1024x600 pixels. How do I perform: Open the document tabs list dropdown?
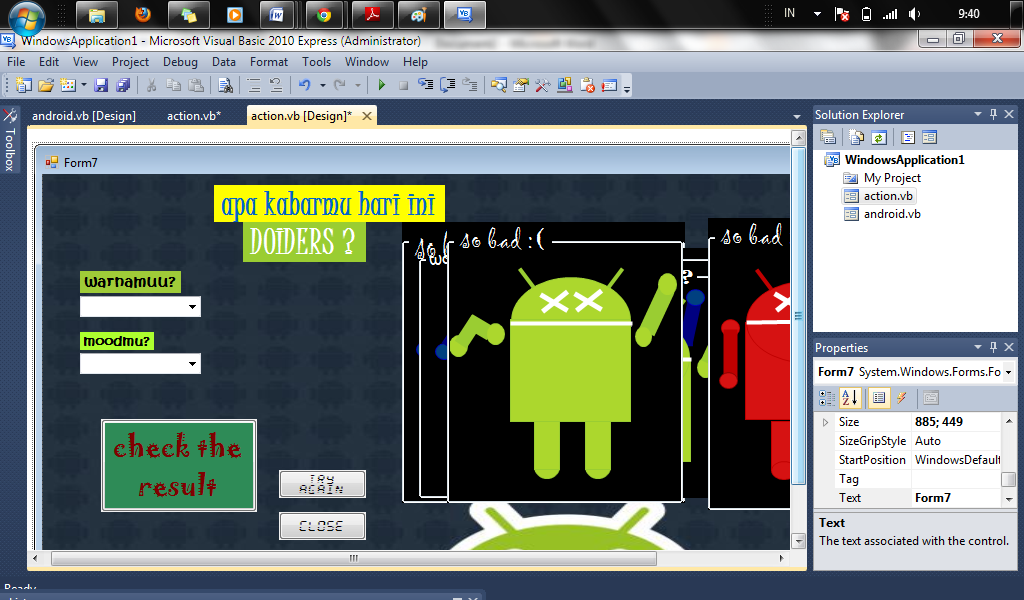coord(797,116)
